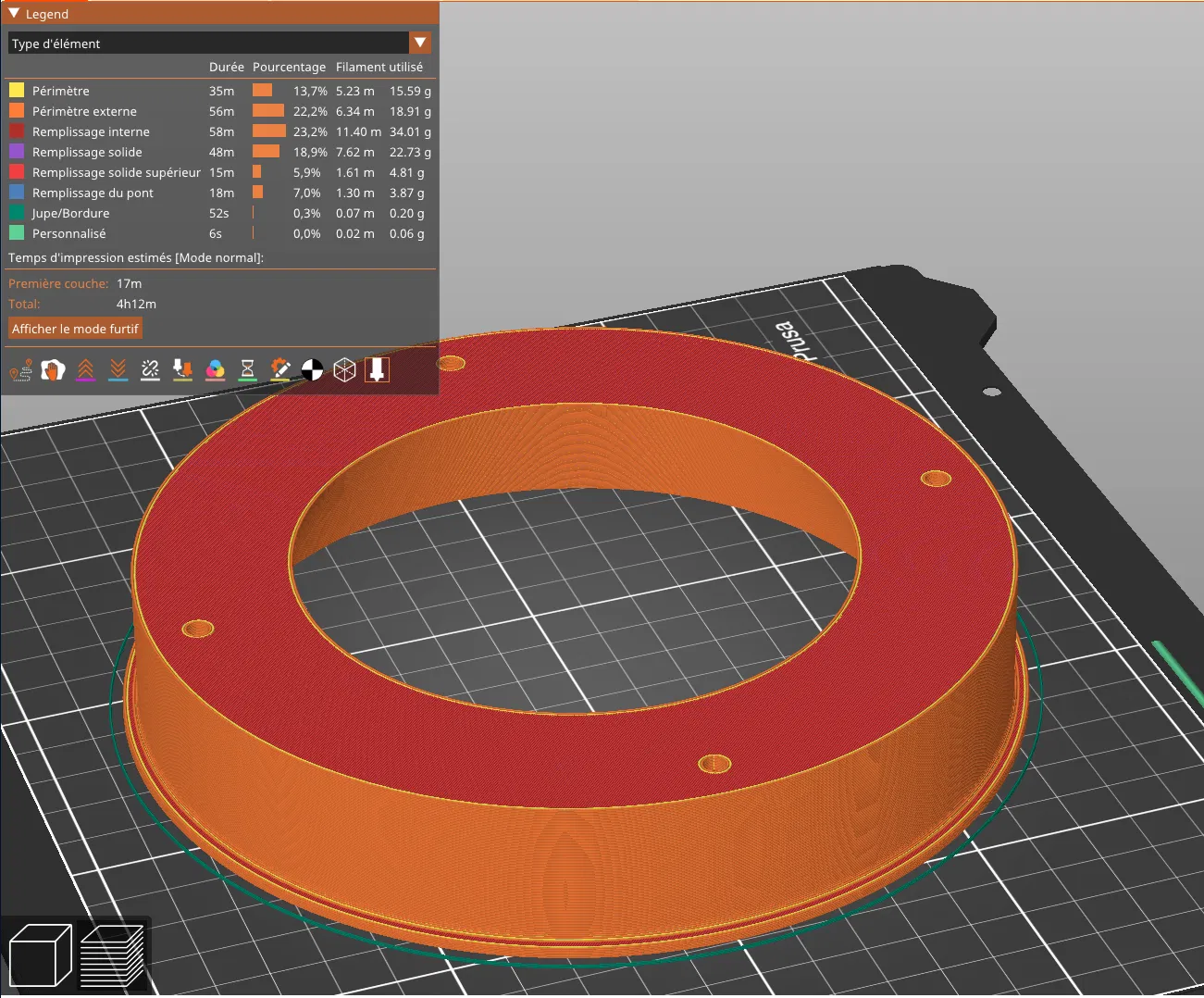Toggle shells wireframe cube icon
The height and width of the screenshot is (998, 1204).
pos(344,370)
